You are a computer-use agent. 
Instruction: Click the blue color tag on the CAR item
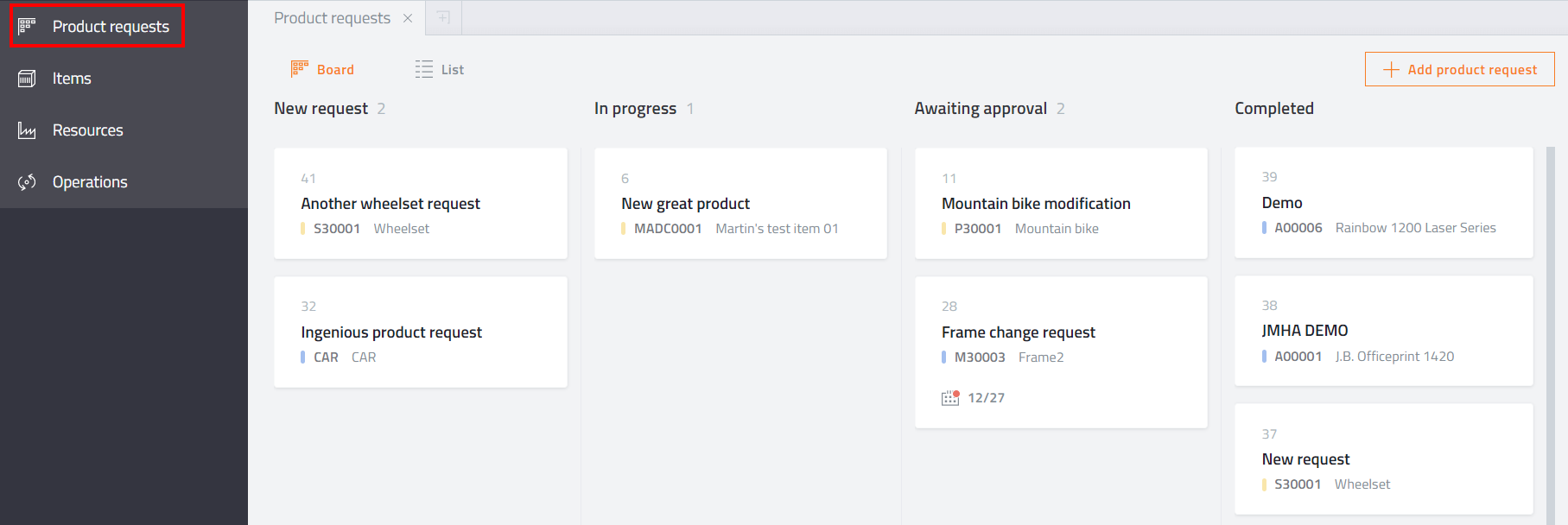[x=303, y=357]
